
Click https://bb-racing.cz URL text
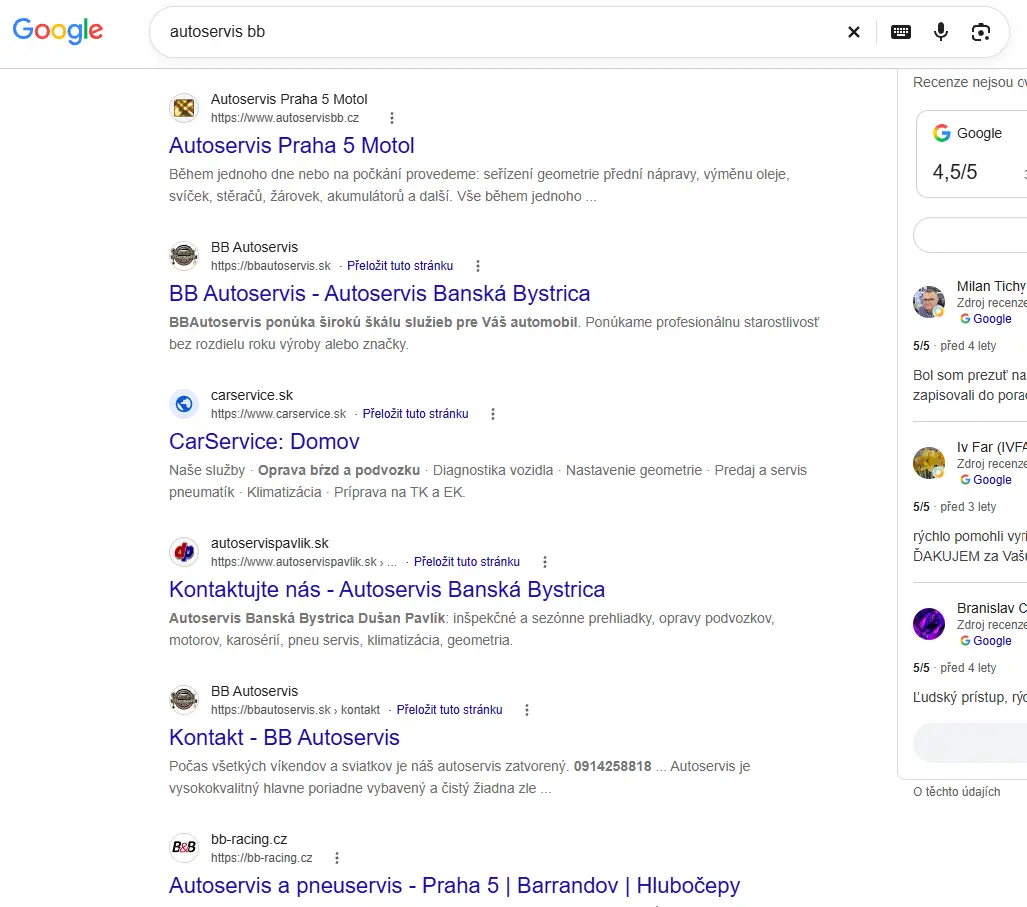click(x=261, y=858)
